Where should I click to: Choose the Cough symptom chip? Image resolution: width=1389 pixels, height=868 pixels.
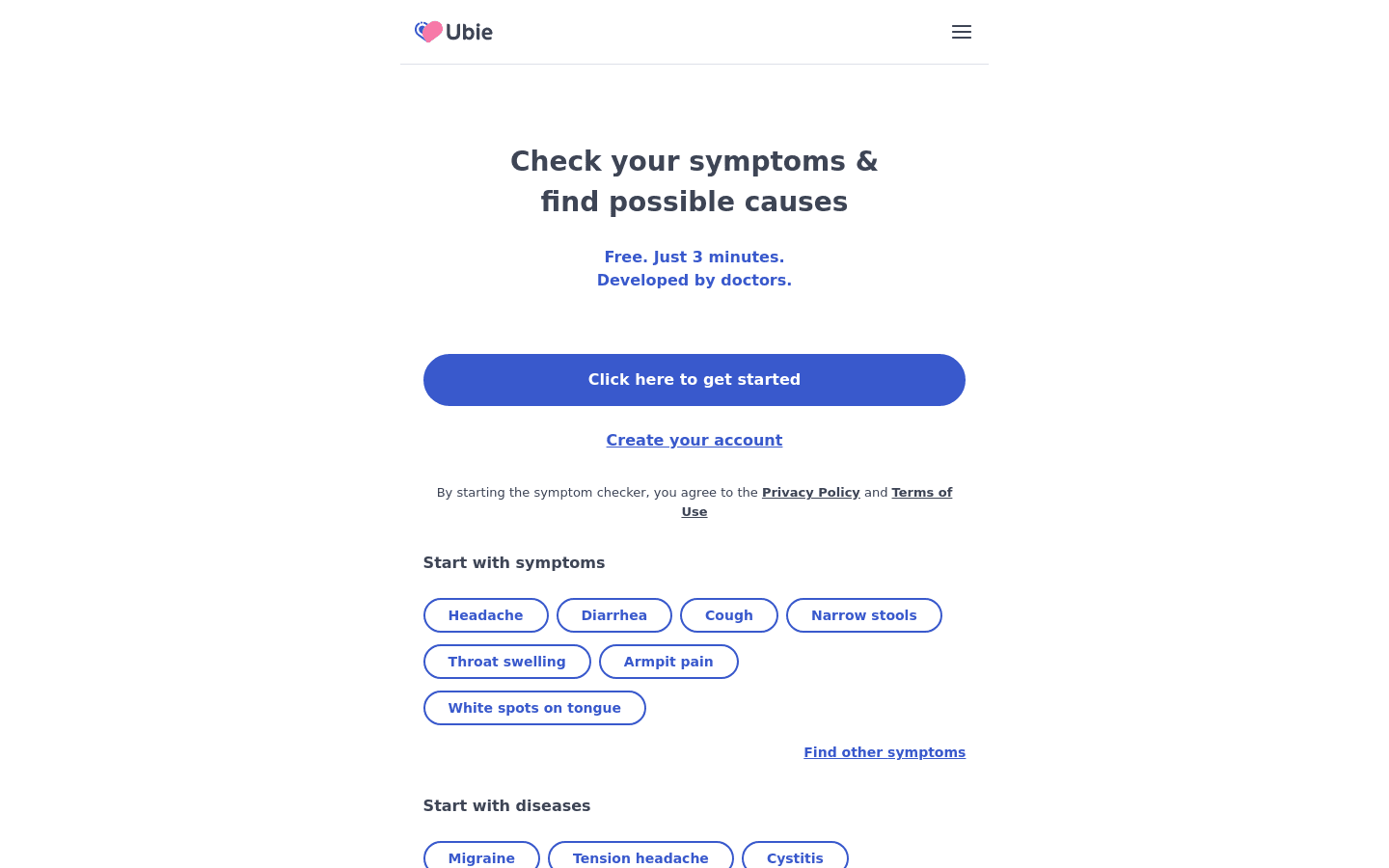(729, 615)
